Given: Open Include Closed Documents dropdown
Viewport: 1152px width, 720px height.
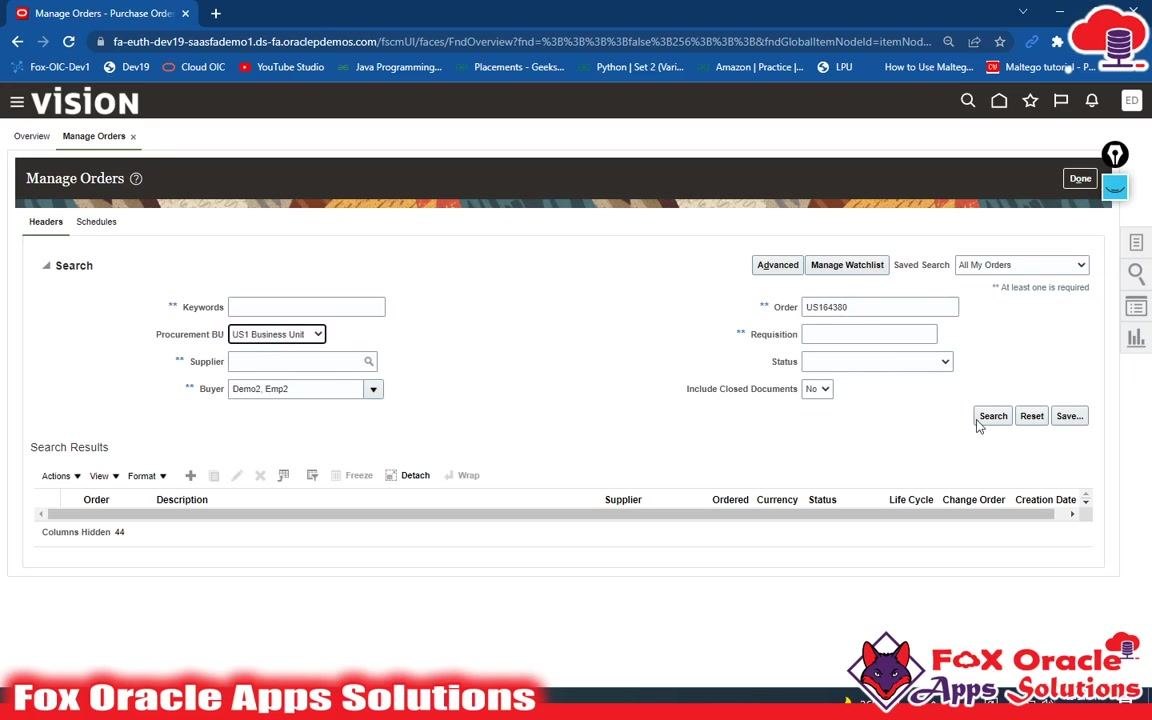Looking at the screenshot, I should [817, 389].
